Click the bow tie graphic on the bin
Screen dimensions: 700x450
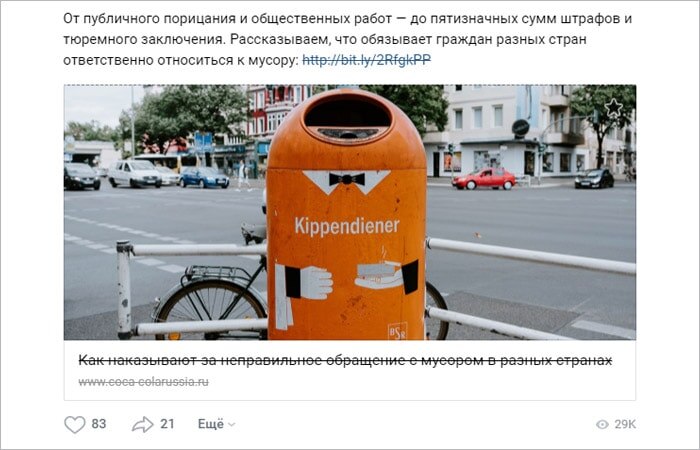tap(347, 179)
